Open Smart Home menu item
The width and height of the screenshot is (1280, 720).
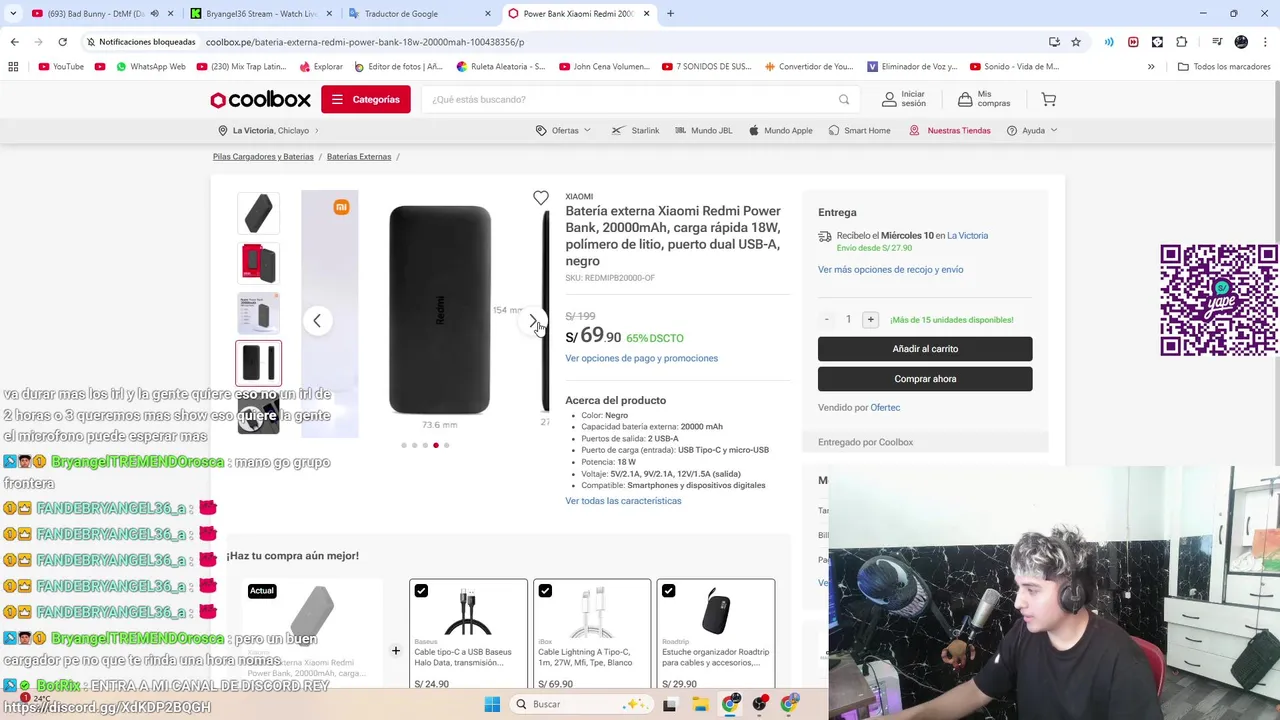pyautogui.click(x=859, y=131)
